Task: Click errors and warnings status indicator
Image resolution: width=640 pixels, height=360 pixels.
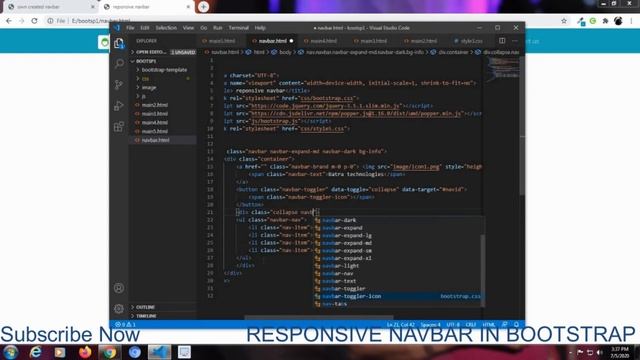Action: click(x=125, y=324)
